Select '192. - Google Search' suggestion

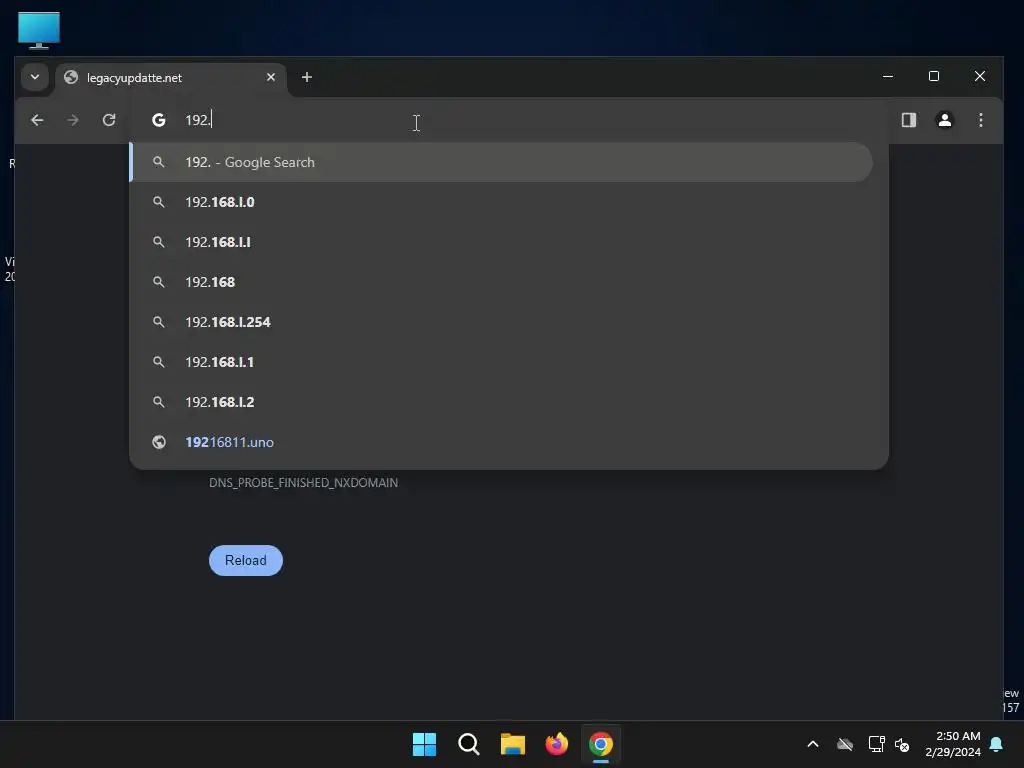tap(501, 162)
